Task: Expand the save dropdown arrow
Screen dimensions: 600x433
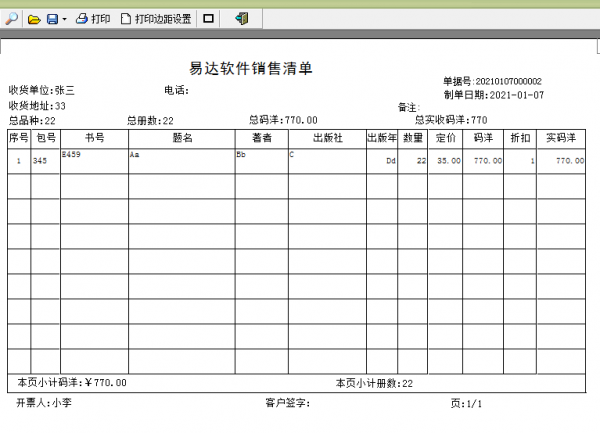Action: pyautogui.click(x=64, y=19)
